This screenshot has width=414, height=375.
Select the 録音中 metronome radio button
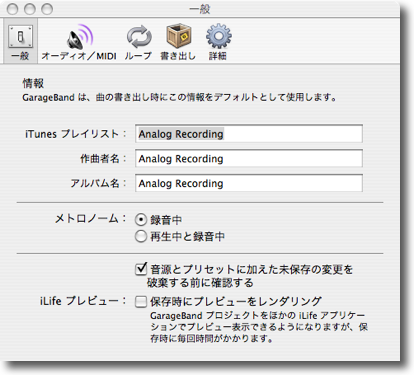pos(141,220)
